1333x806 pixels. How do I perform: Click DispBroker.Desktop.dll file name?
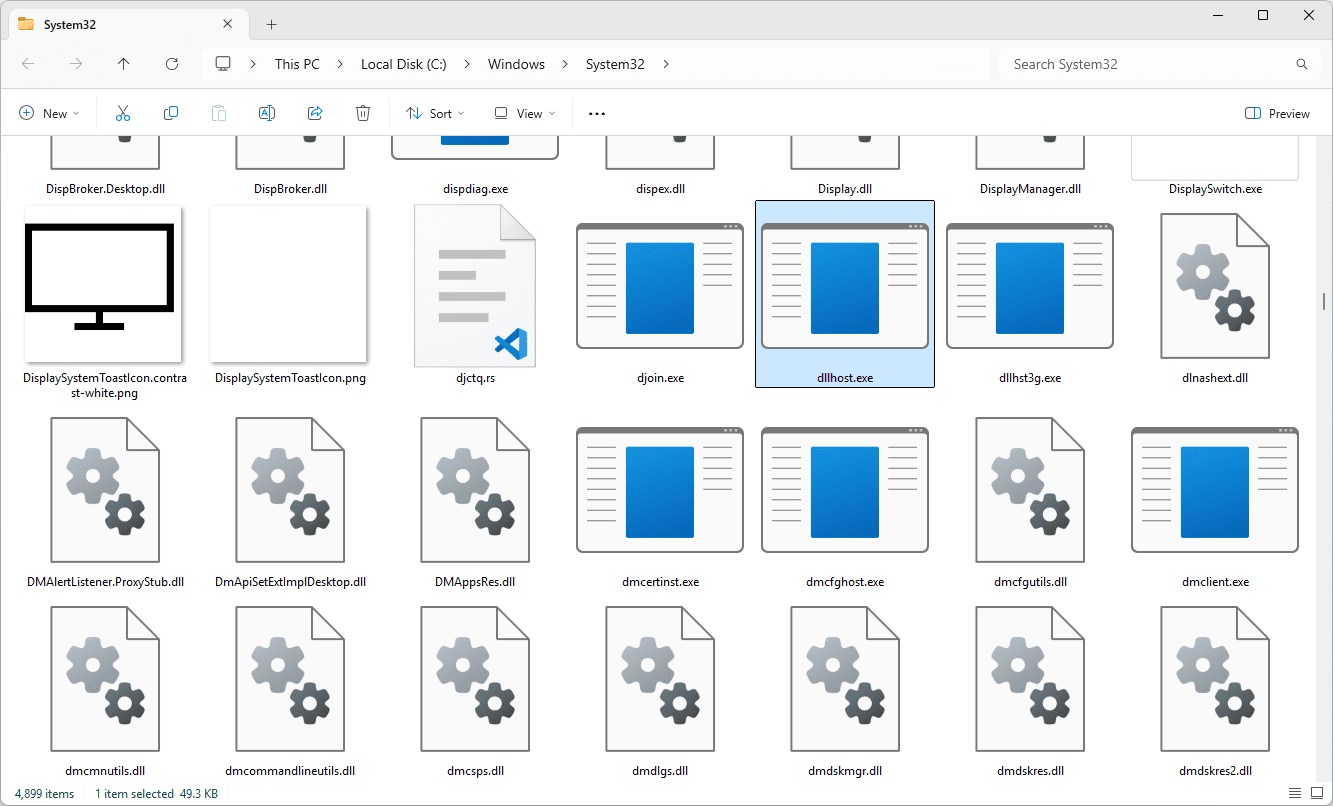pos(105,189)
